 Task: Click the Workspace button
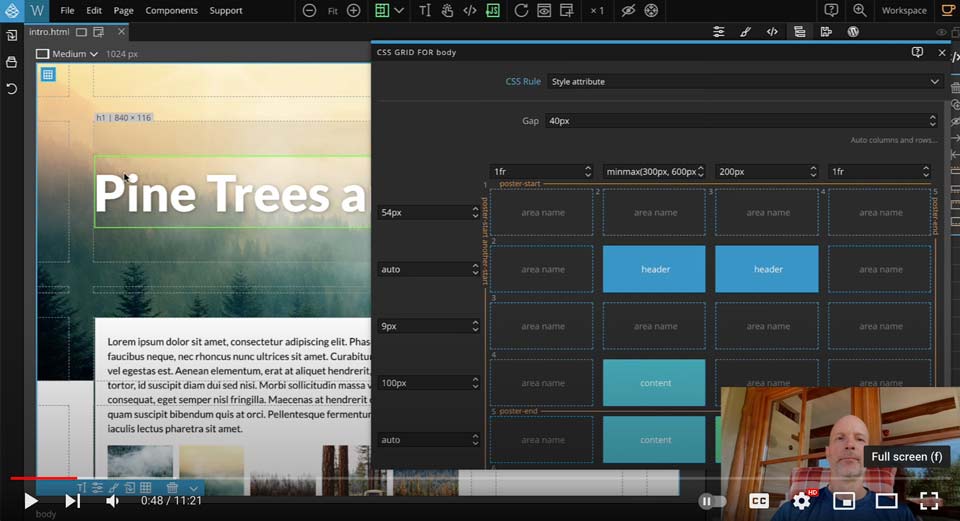(x=903, y=11)
